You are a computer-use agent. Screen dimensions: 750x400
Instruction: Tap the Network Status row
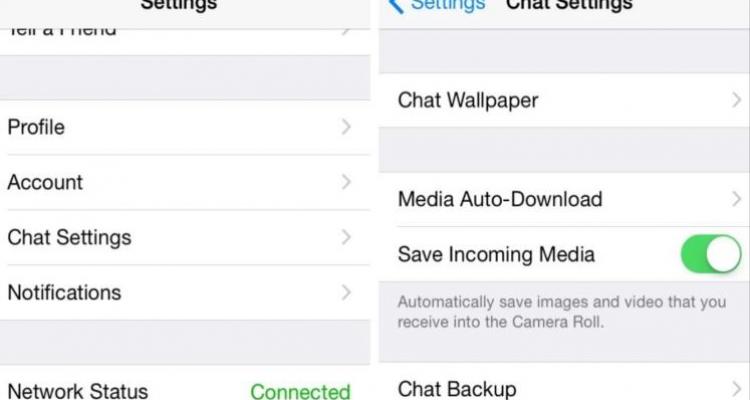(x=185, y=384)
